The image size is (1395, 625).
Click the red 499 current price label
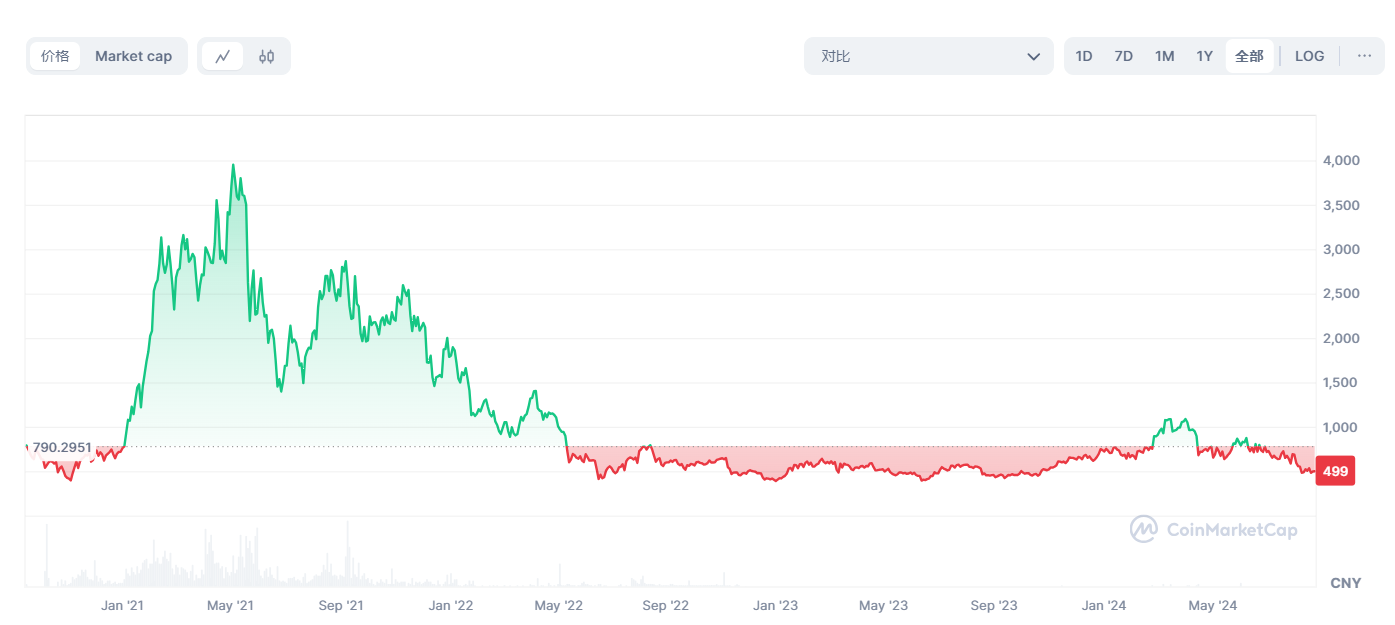point(1335,471)
